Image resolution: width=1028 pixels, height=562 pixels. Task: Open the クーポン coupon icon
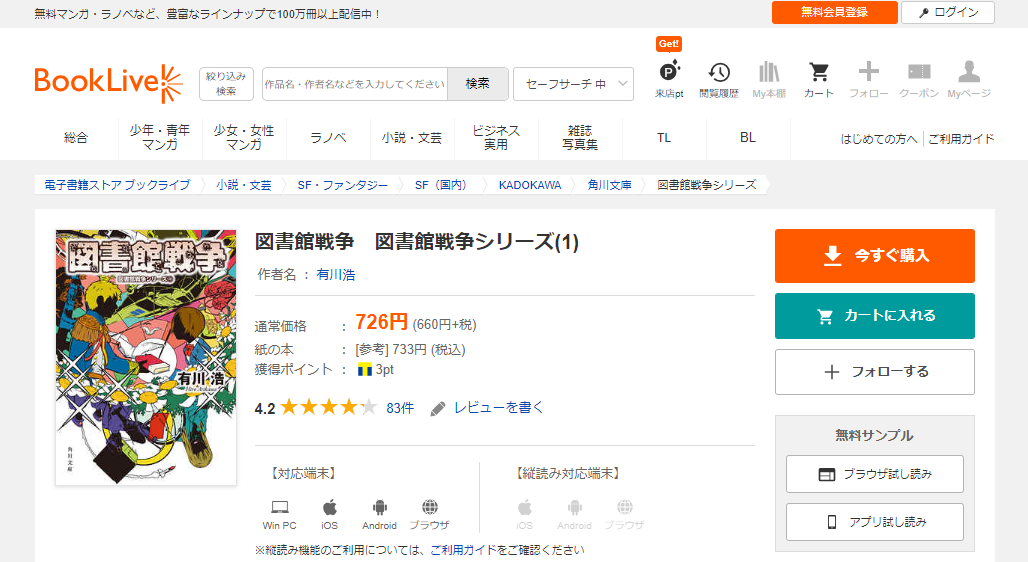click(x=919, y=79)
